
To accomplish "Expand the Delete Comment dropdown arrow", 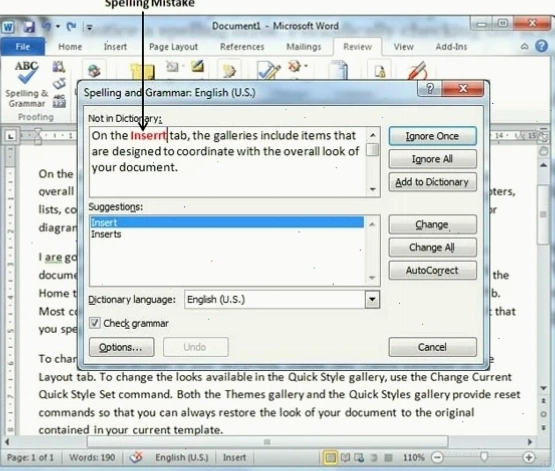I will coord(183,66).
